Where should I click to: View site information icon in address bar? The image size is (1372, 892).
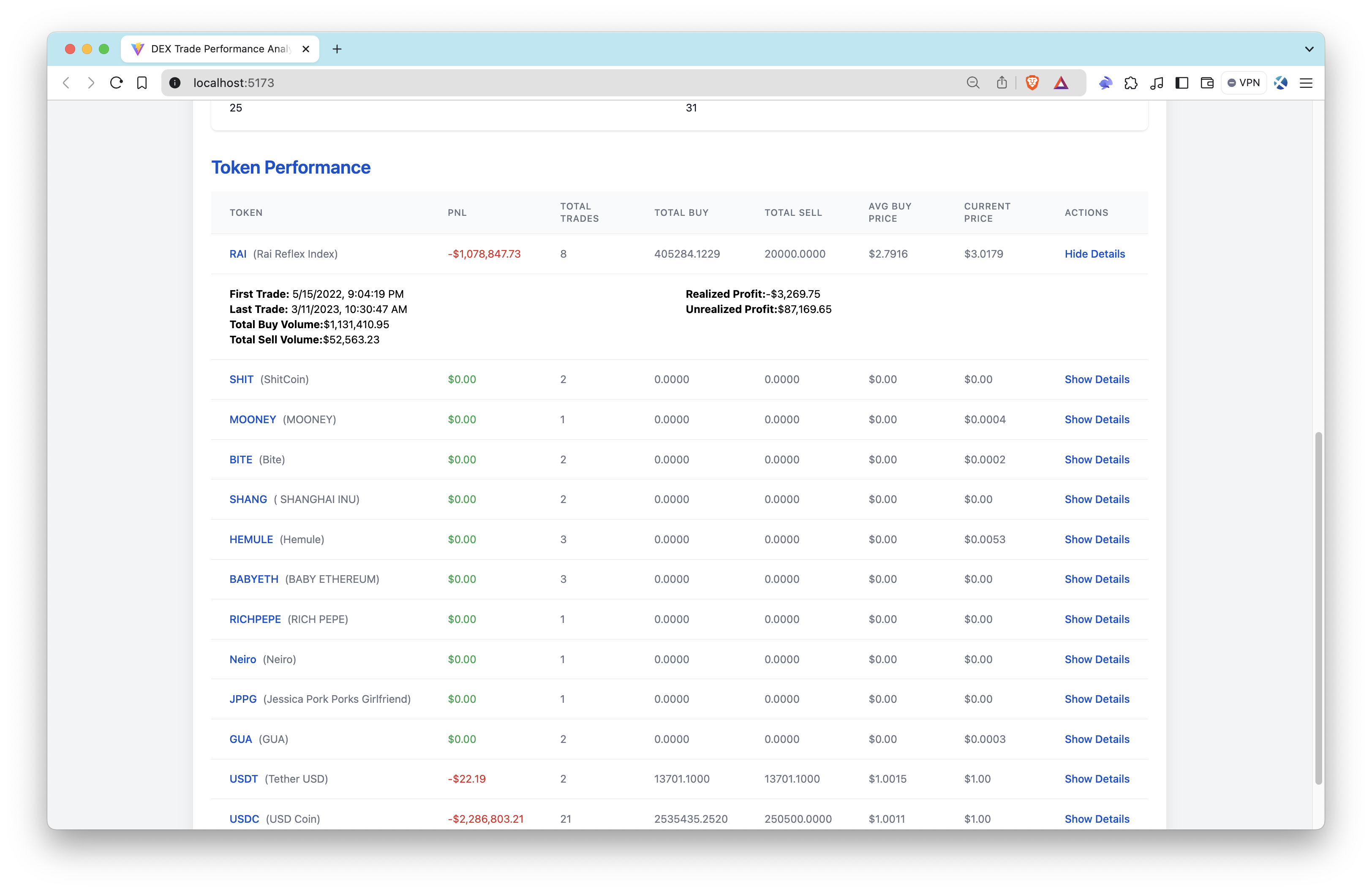[x=175, y=83]
